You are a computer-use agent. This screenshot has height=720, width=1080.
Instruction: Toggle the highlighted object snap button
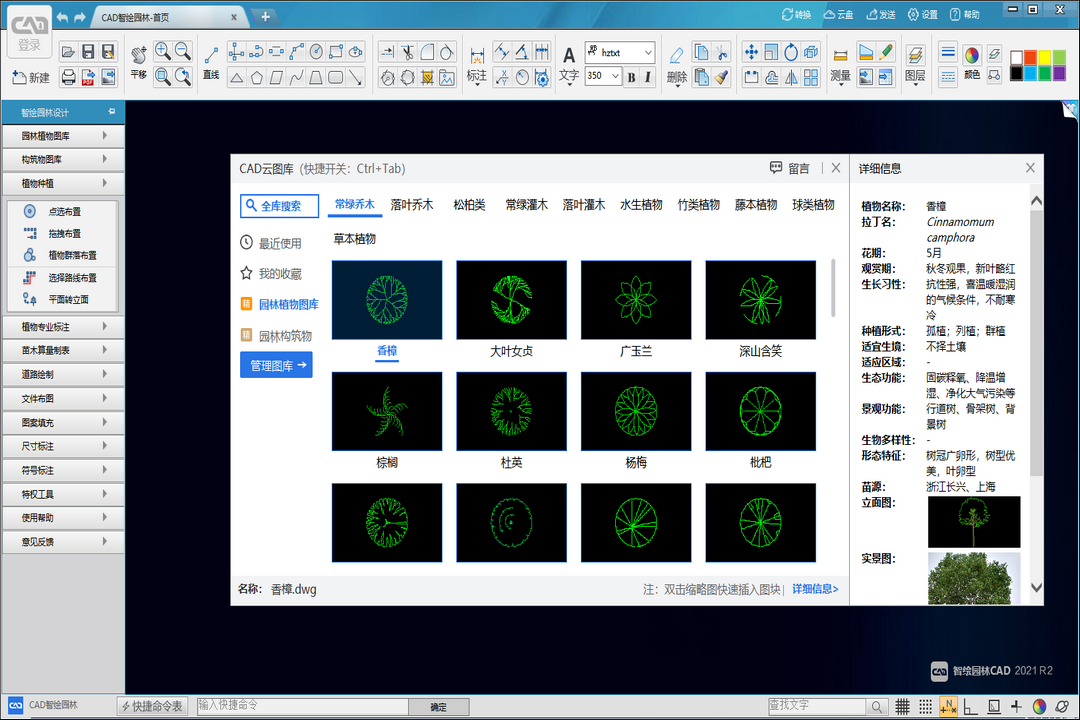click(x=948, y=706)
